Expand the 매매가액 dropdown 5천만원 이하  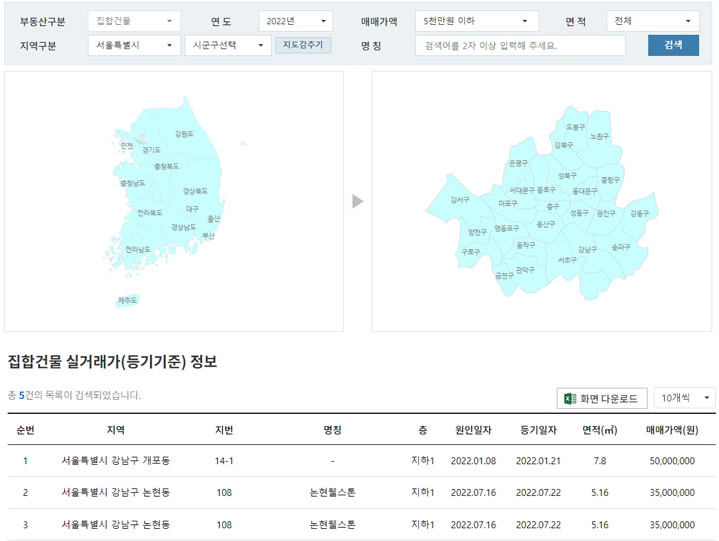click(477, 21)
